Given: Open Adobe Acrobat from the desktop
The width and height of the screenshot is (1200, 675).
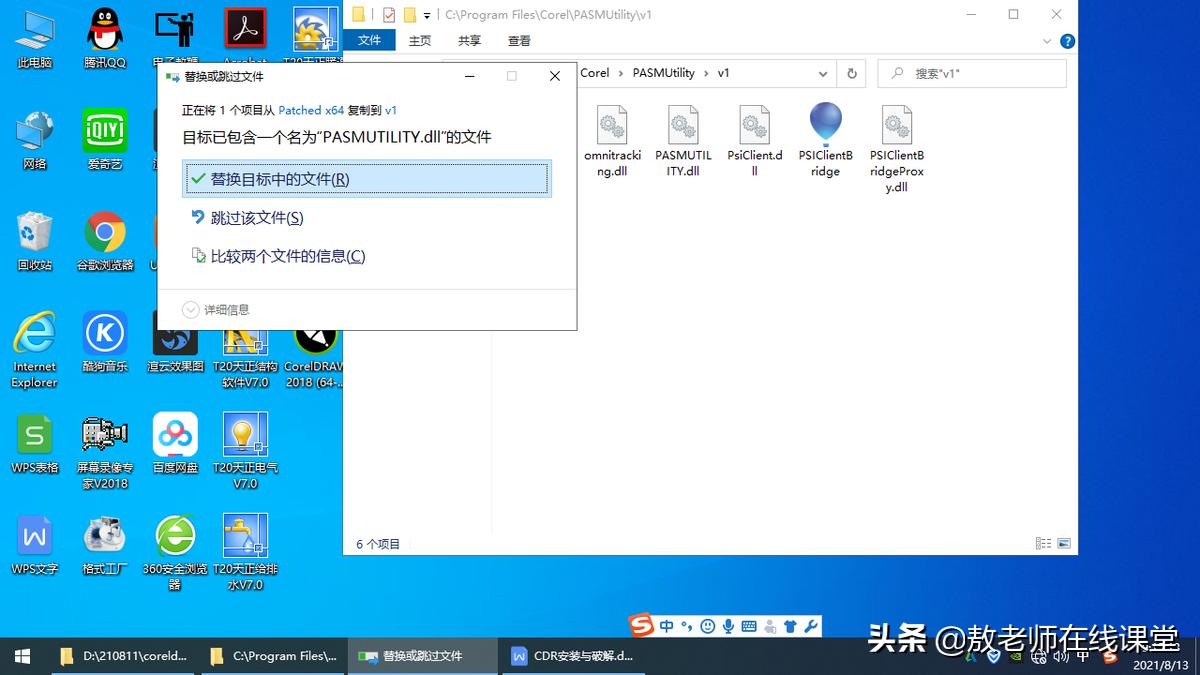Looking at the screenshot, I should pyautogui.click(x=244, y=30).
